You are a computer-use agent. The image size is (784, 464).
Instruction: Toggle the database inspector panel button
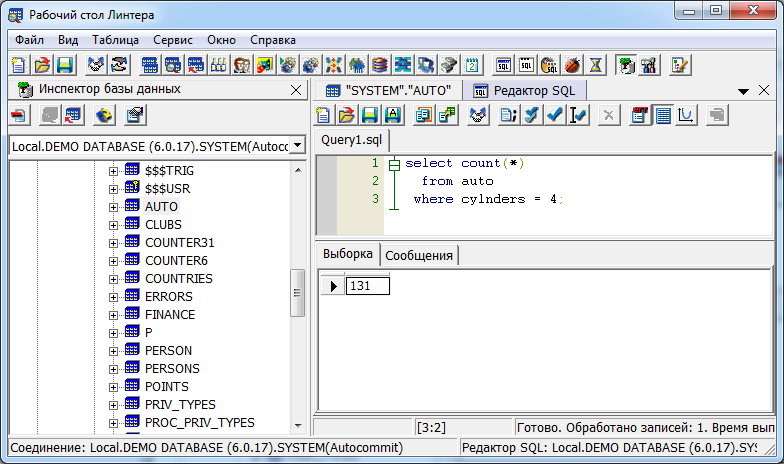pyautogui.click(x=625, y=65)
